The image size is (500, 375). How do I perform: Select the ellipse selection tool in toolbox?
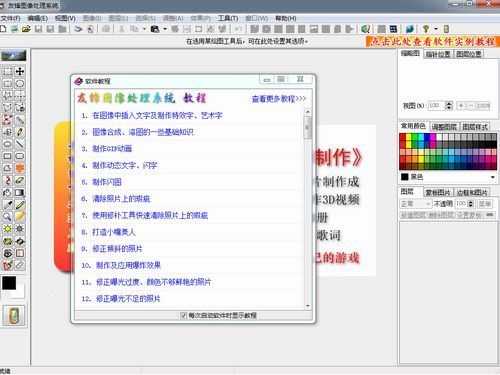tap(20, 83)
